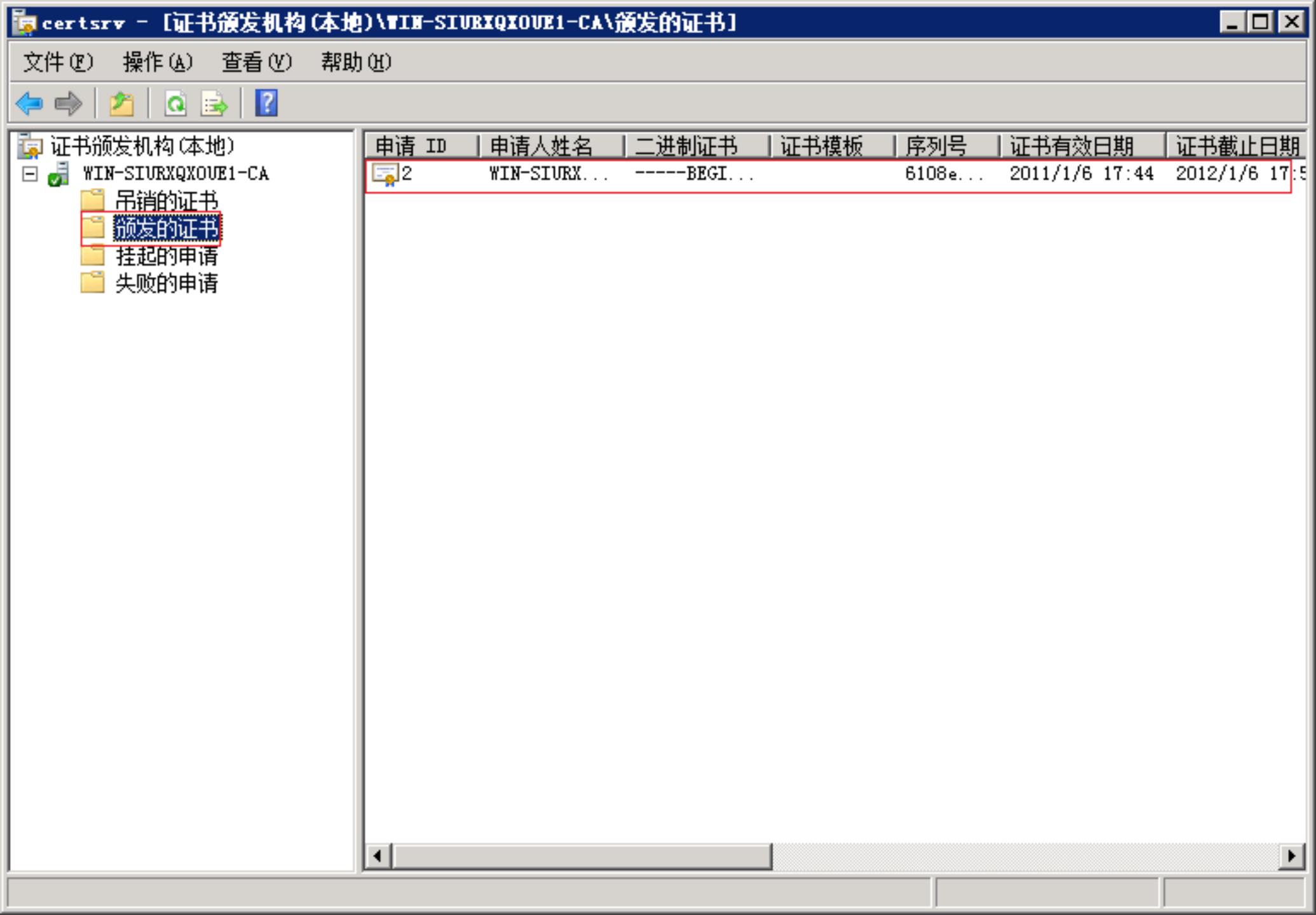The image size is (1316, 915).
Task: Maximize the certsrv window
Action: (x=1261, y=22)
